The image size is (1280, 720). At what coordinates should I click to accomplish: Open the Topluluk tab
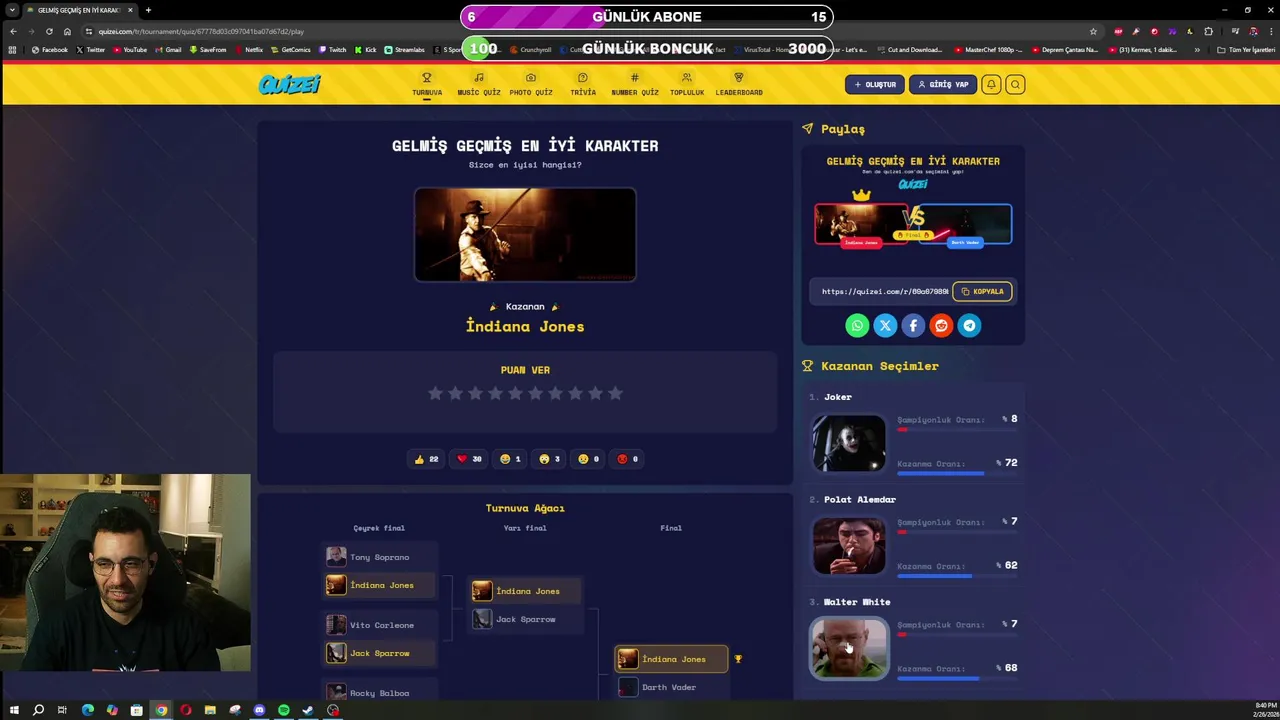pyautogui.click(x=687, y=84)
